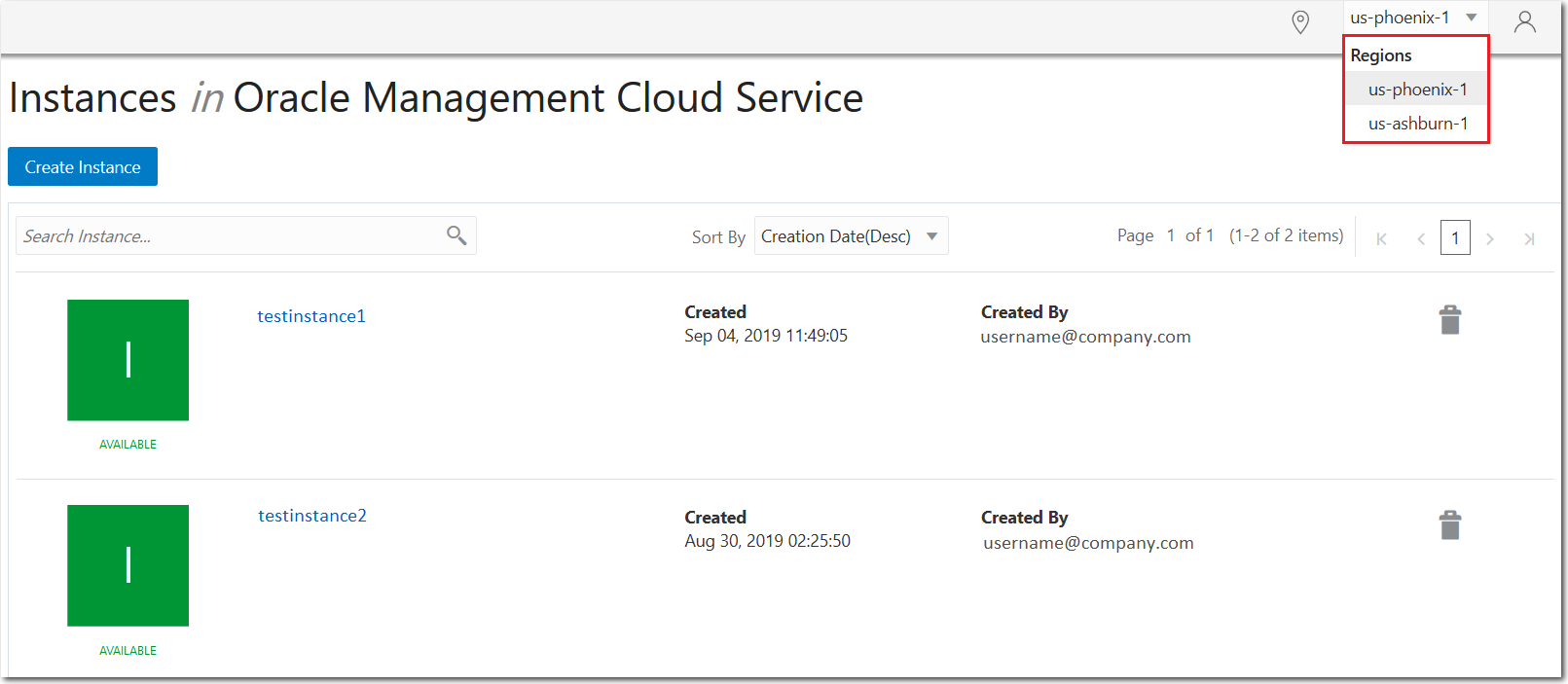1568x684 pixels.
Task: Delete testinstance1 with trash icon
Action: [x=1450, y=320]
